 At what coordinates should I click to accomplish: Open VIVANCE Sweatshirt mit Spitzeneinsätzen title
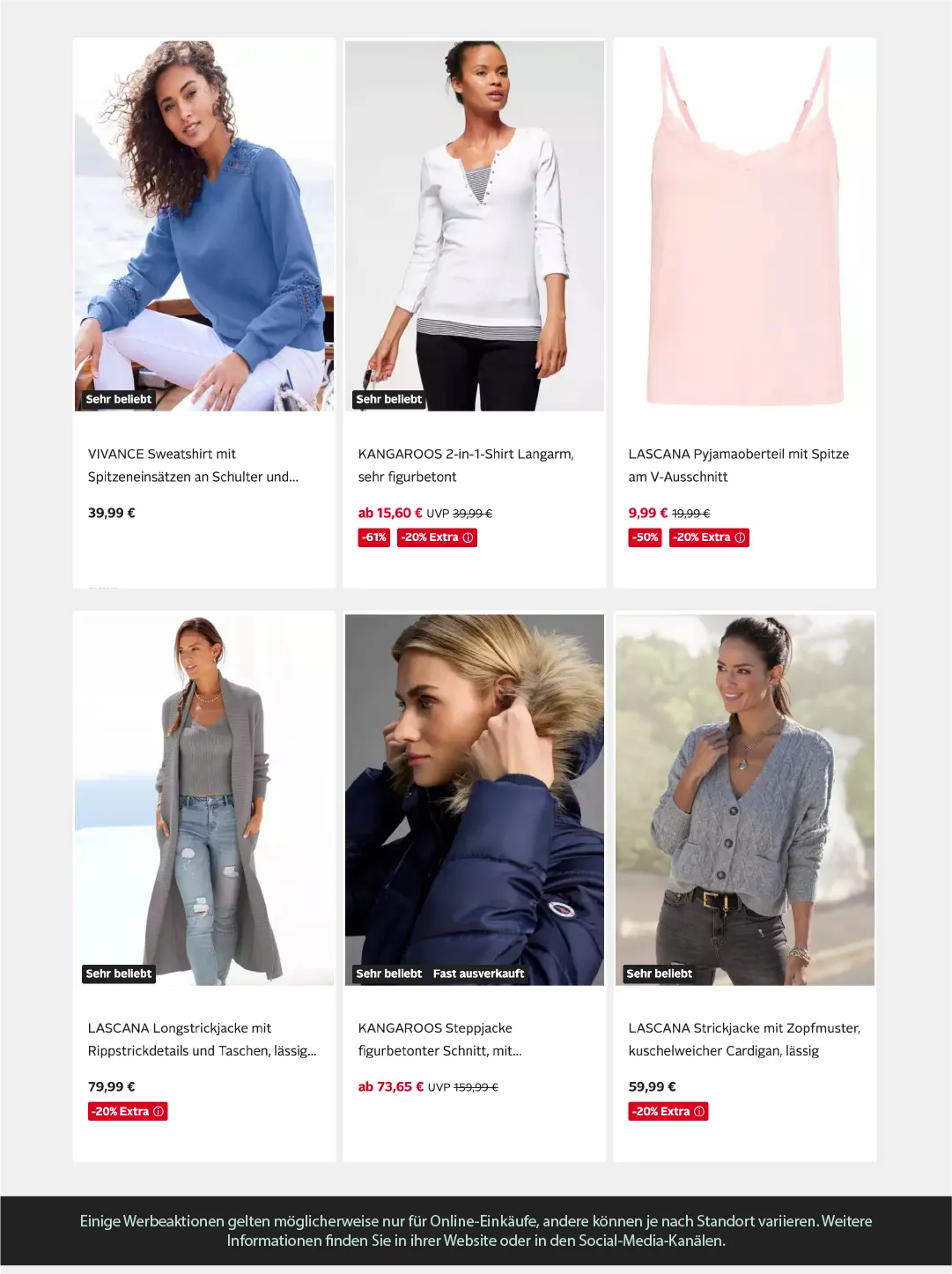pyautogui.click(x=193, y=465)
